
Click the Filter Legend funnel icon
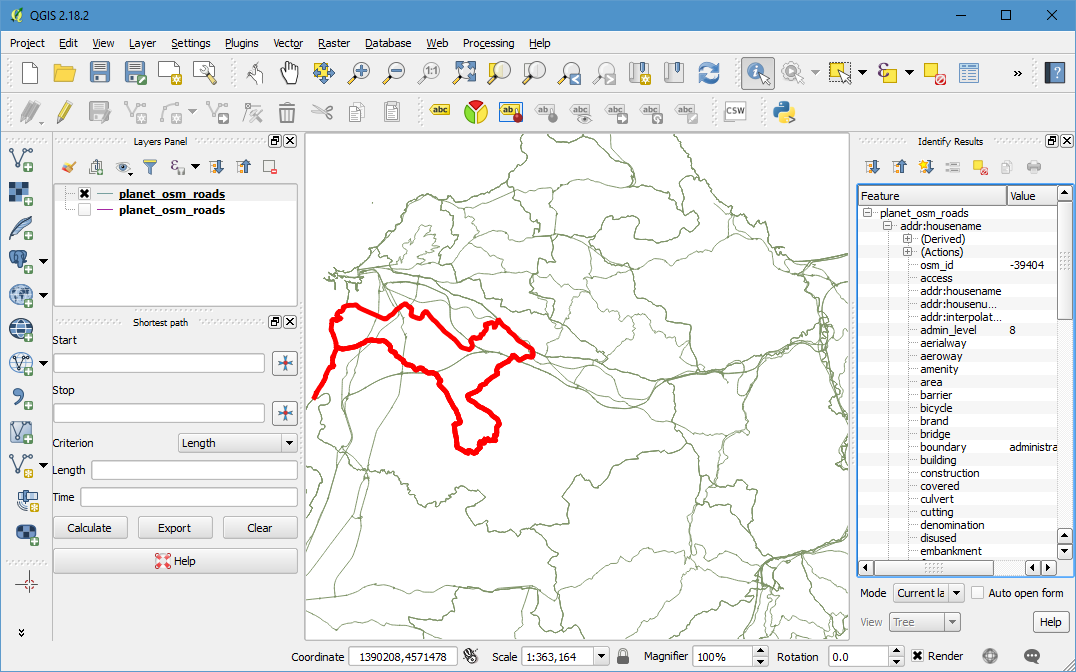pos(150,167)
